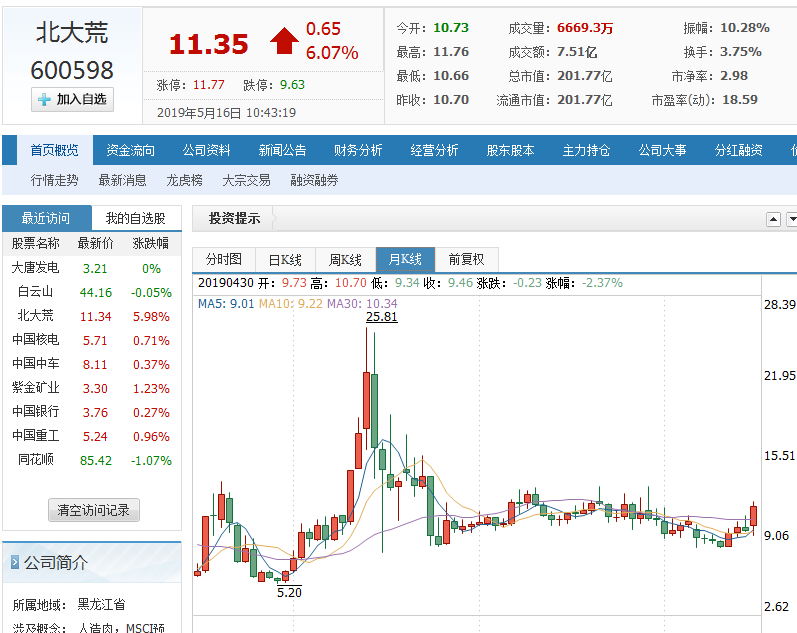
Task: Switch chart to 周K线 view
Action: [x=345, y=259]
